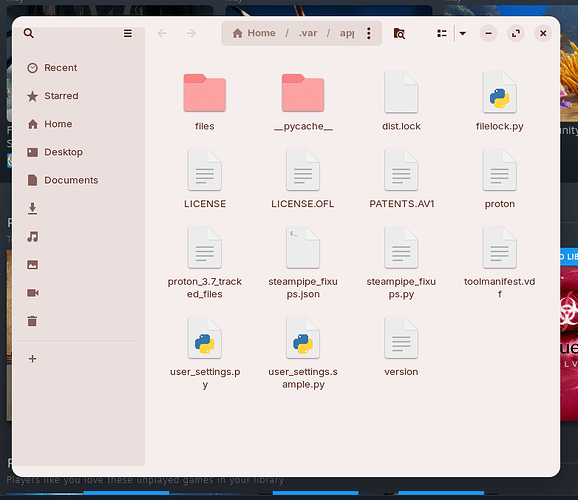Open the hamburger main menu

tap(128, 34)
